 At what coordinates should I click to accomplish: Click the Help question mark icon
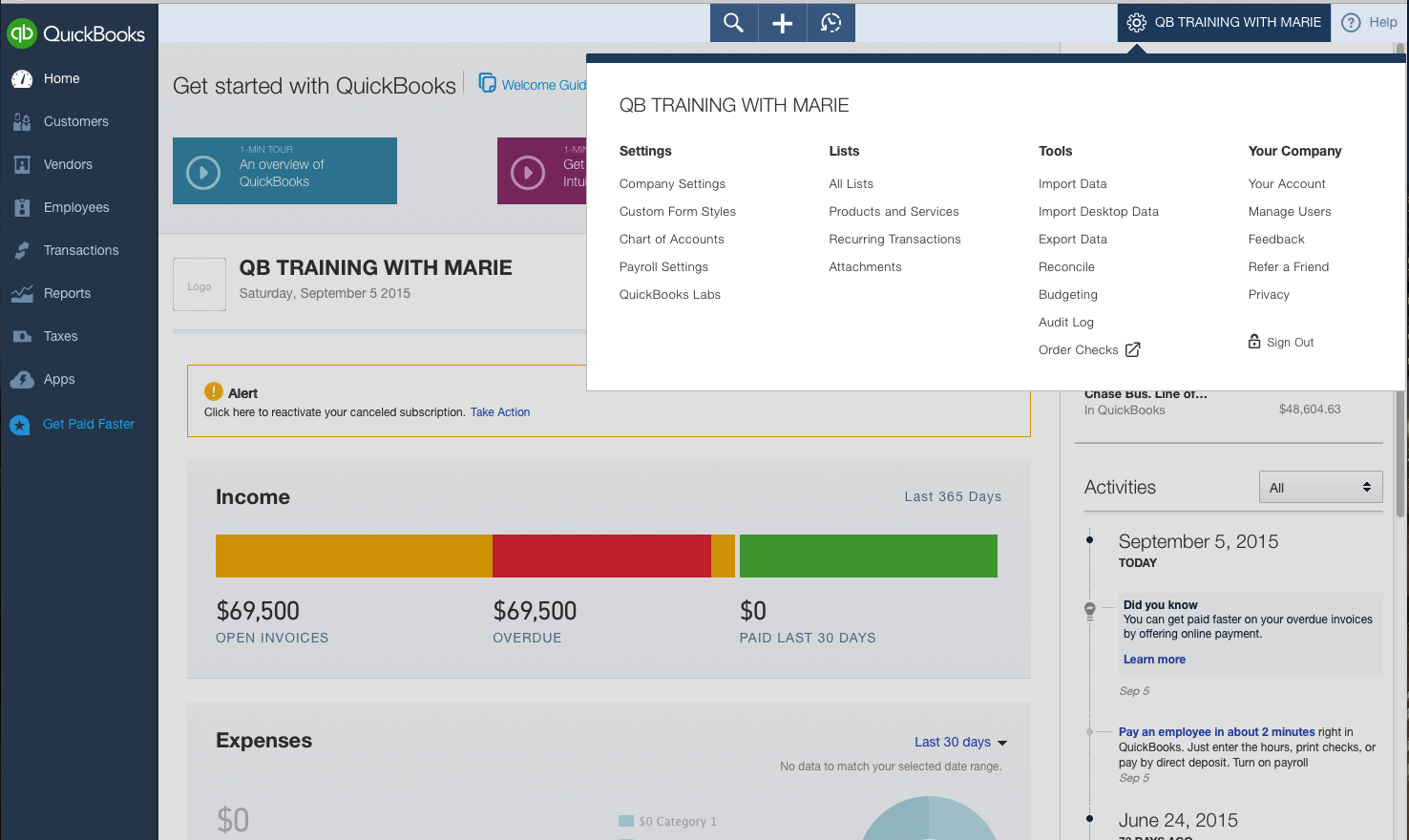1351,23
